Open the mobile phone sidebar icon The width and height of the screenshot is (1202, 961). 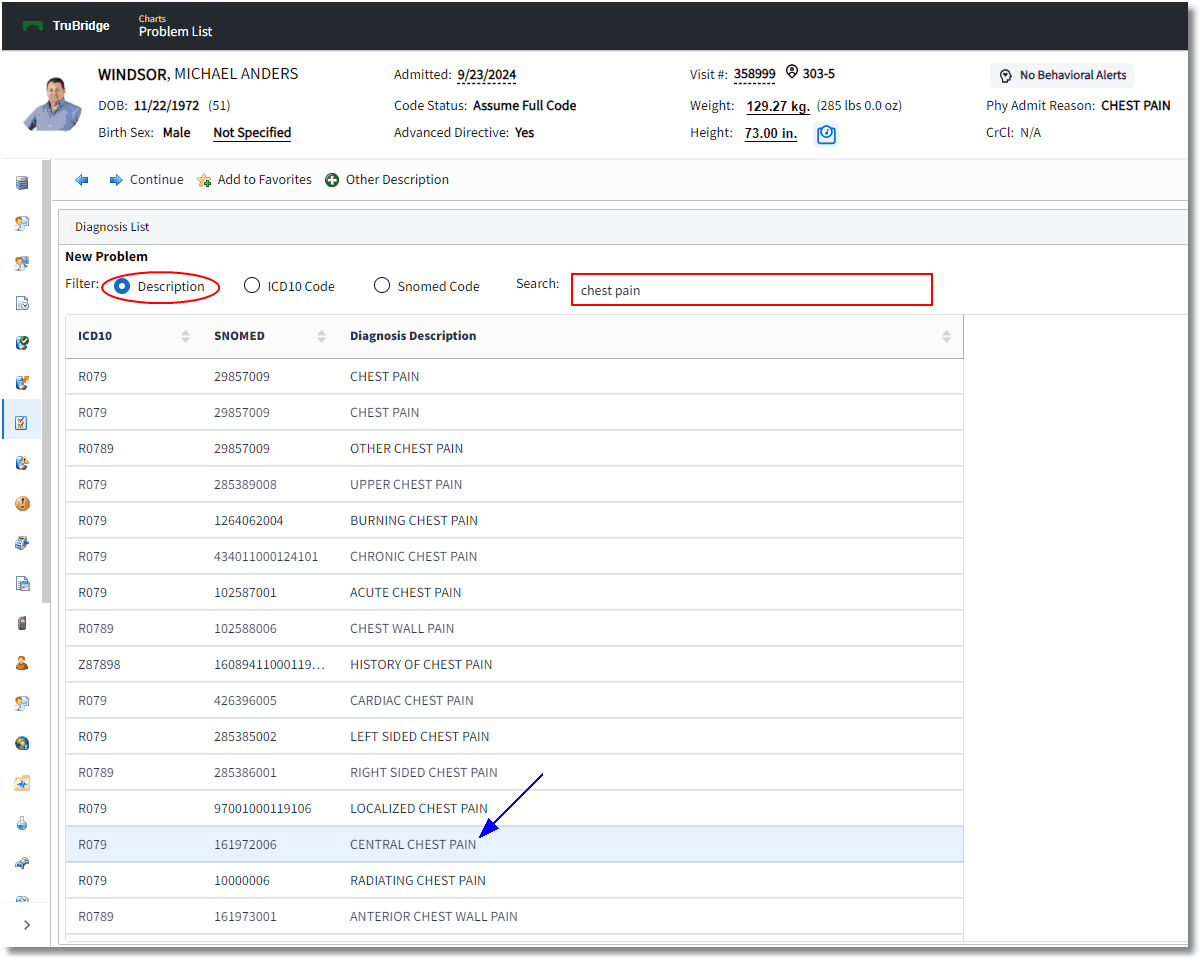click(22, 623)
